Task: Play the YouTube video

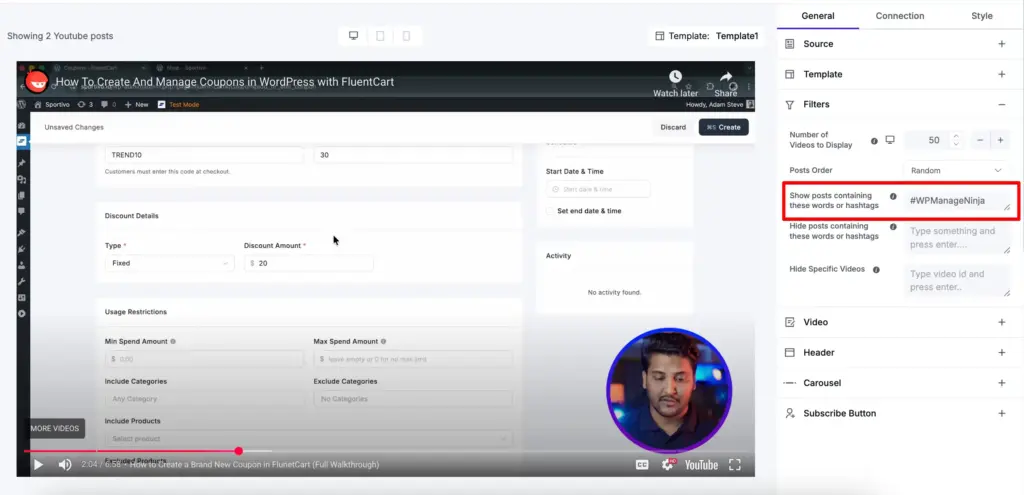Action: [39, 465]
